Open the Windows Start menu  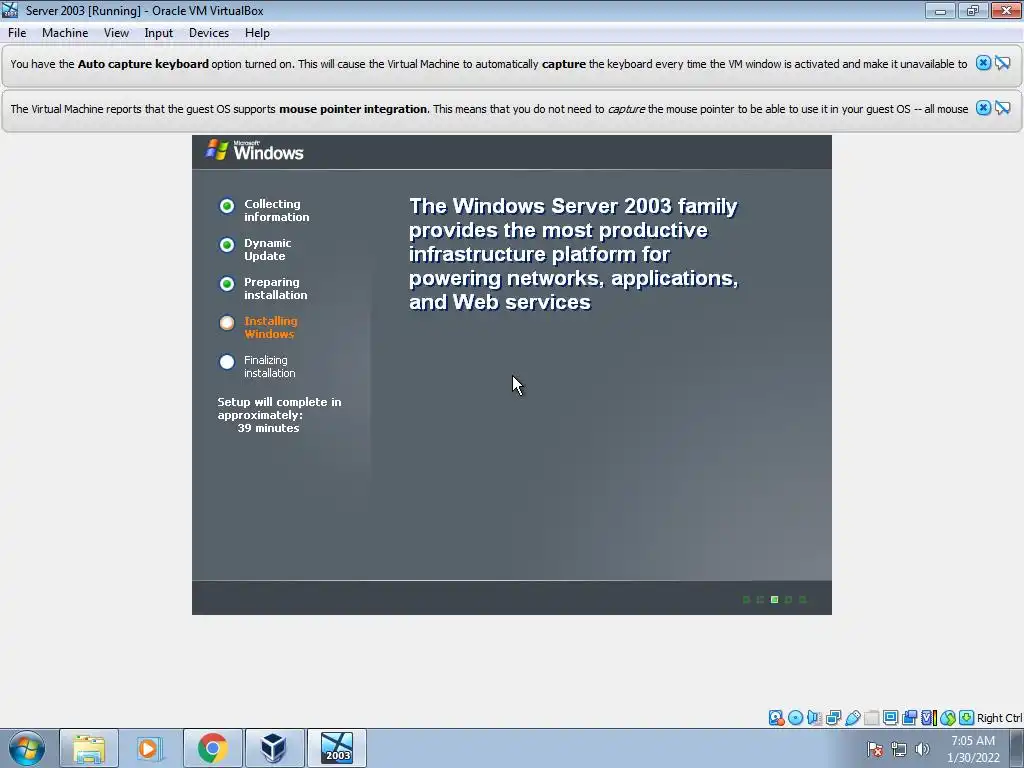(27, 748)
